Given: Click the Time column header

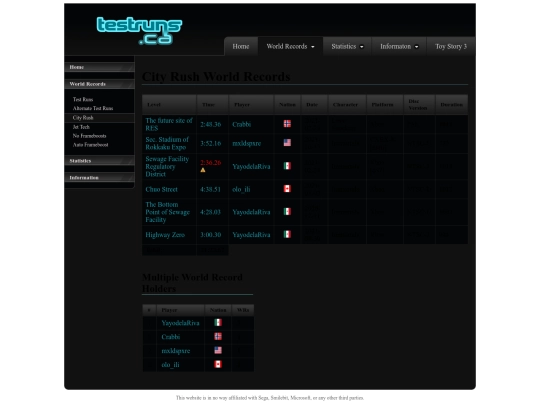Looking at the screenshot, I should 212,105.
